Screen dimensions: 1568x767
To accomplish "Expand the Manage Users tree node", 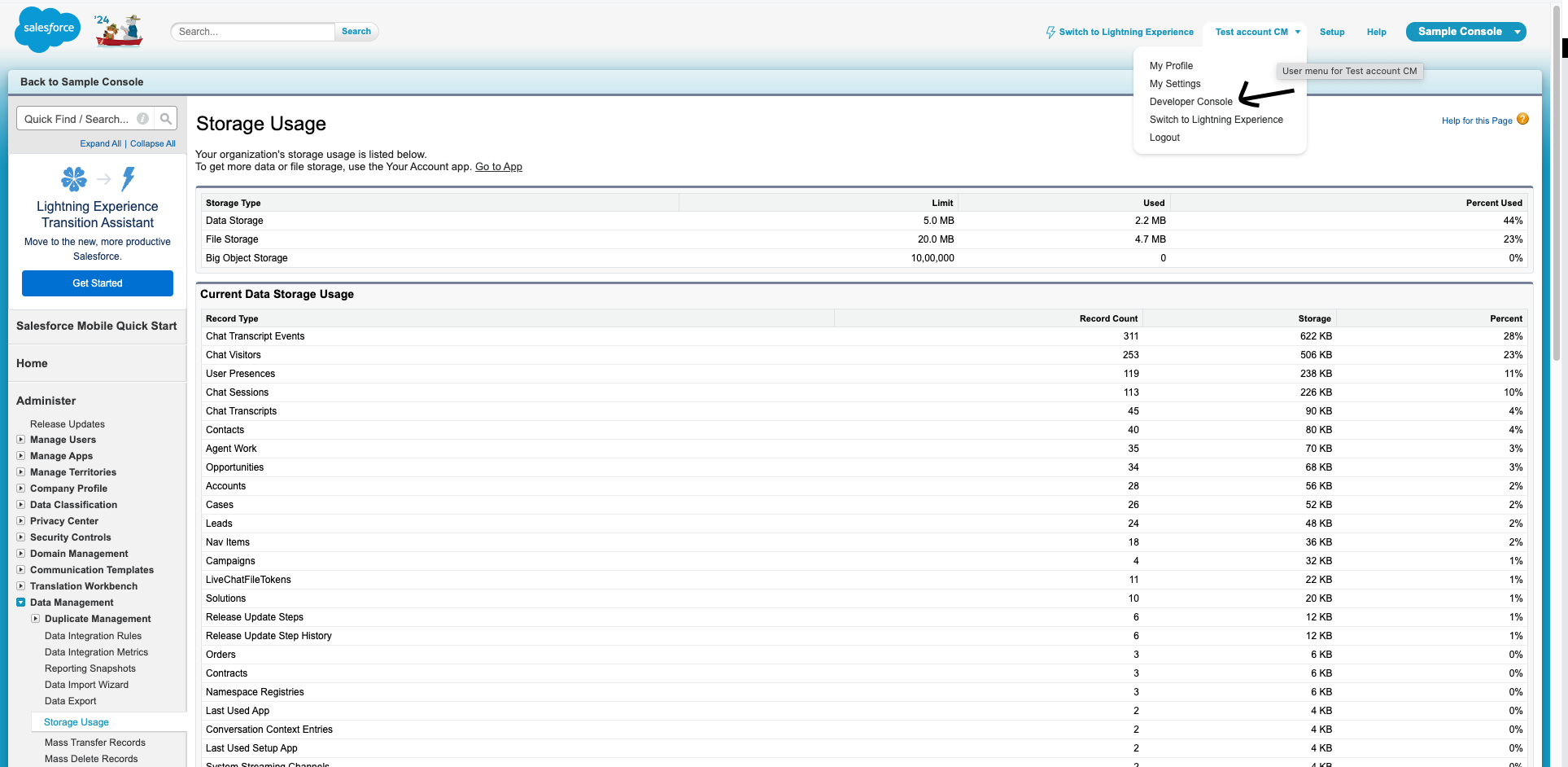I will coord(21,440).
